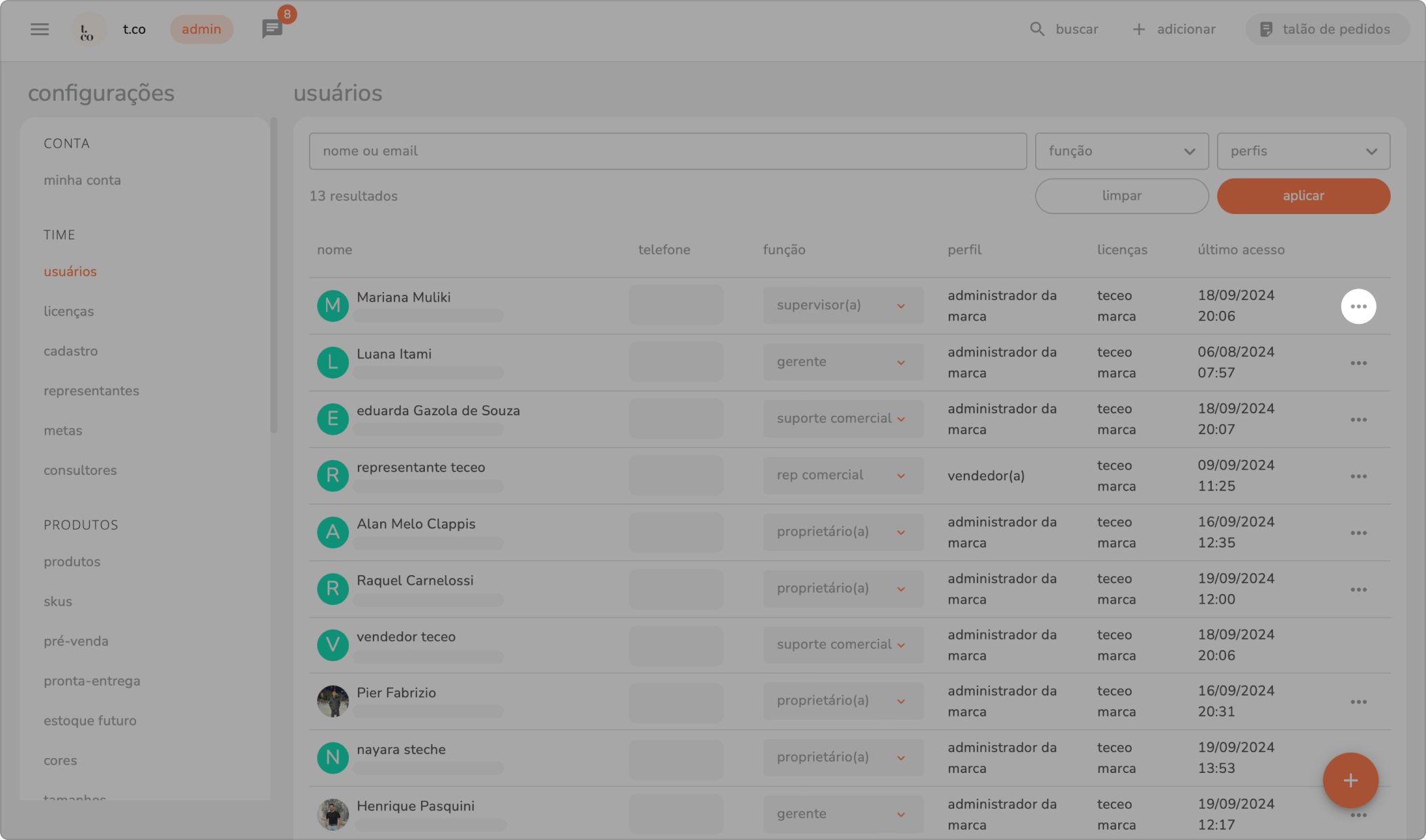Open more options for Mariana Muliki

(1358, 306)
